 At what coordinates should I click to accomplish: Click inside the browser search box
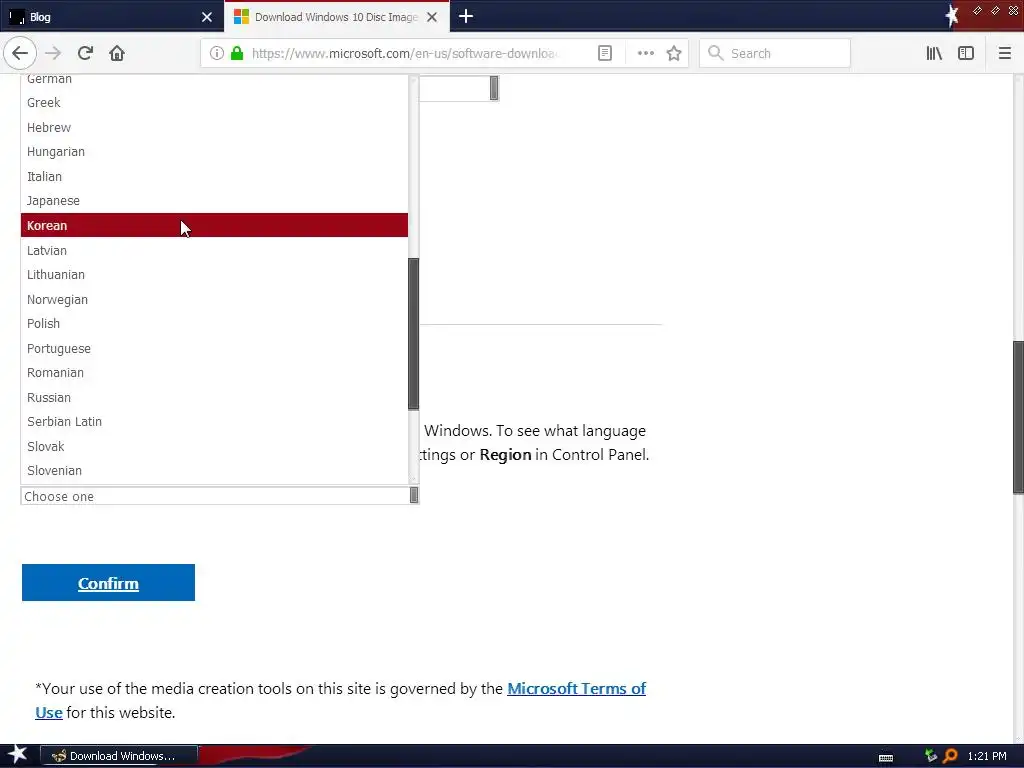coord(775,53)
